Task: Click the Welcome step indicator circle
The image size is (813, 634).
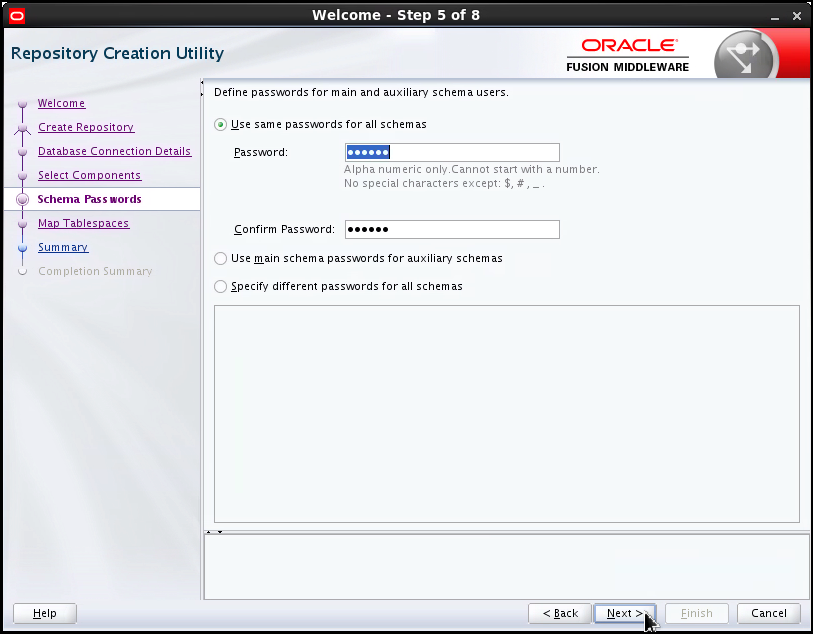Action: click(x=22, y=103)
